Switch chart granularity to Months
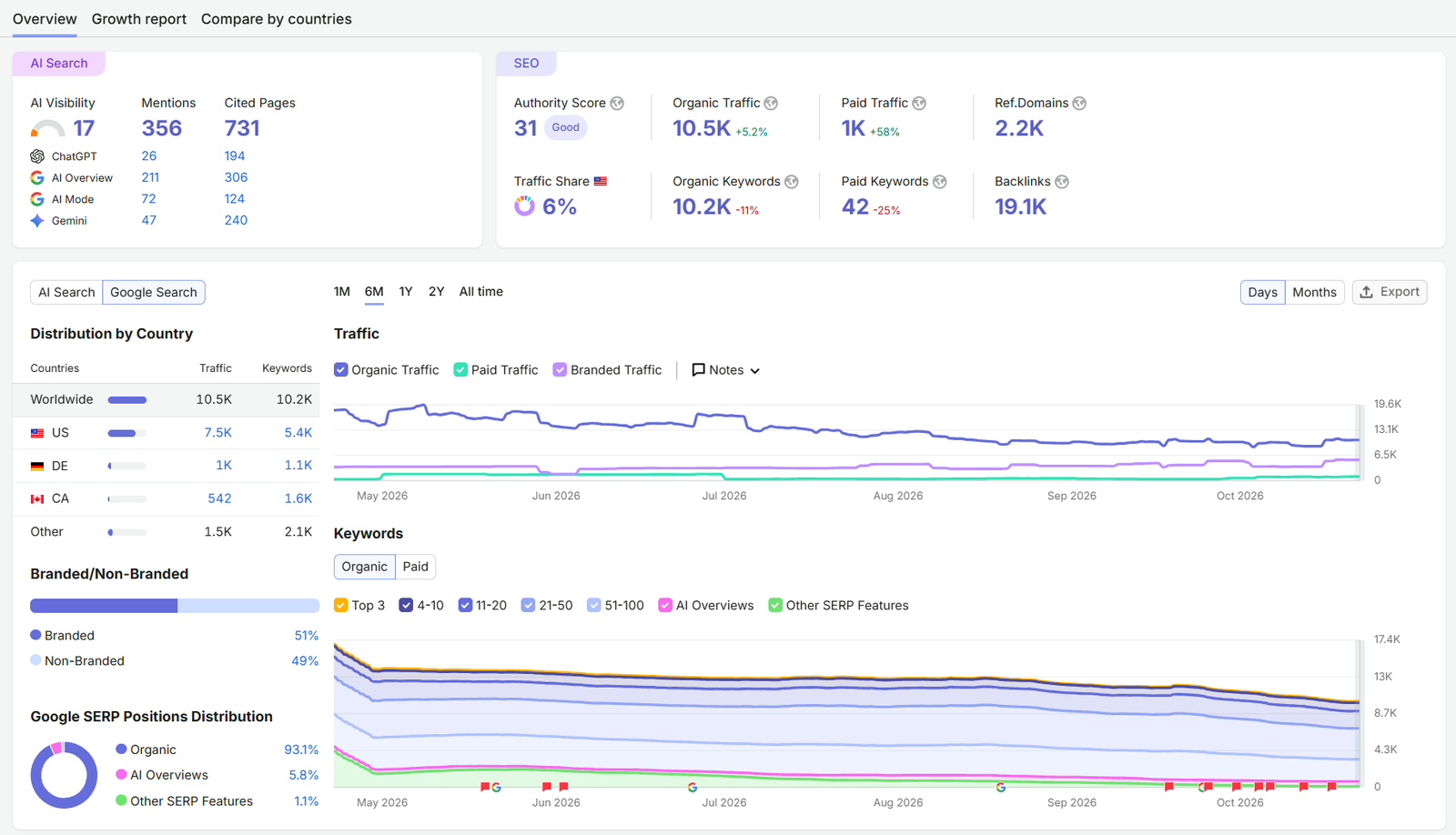This screenshot has height=835, width=1456. point(1314,292)
